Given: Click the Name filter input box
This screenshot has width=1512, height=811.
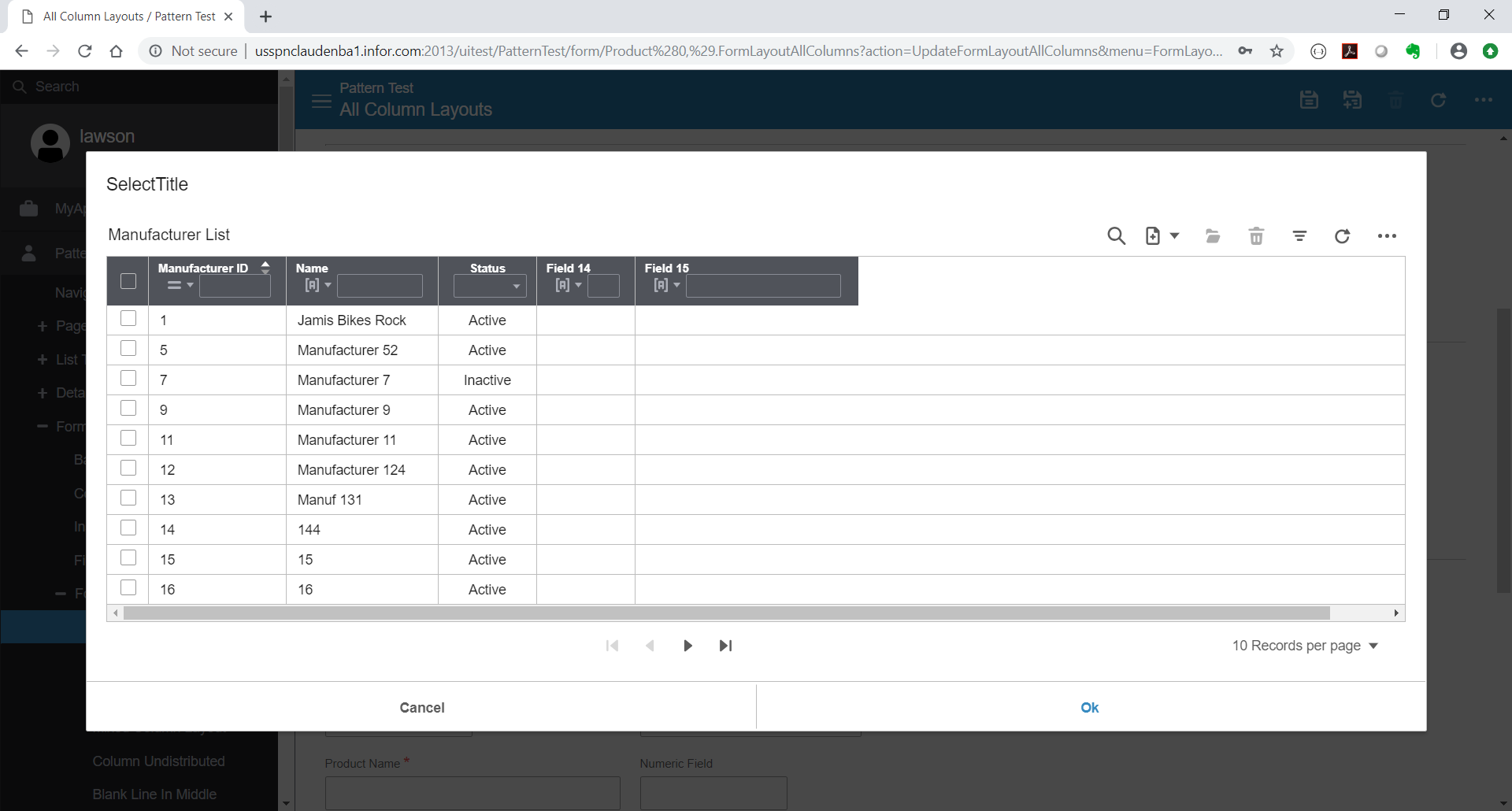Looking at the screenshot, I should (x=380, y=286).
